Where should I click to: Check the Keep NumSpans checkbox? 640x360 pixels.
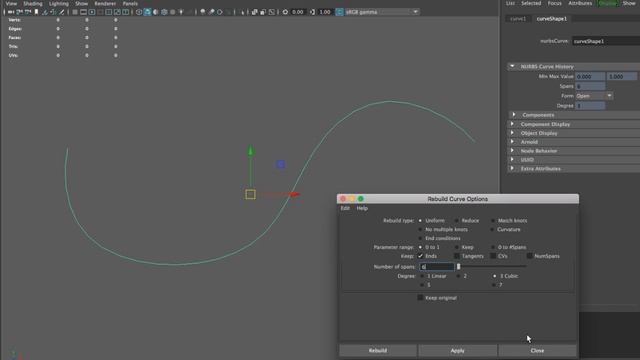pos(529,256)
